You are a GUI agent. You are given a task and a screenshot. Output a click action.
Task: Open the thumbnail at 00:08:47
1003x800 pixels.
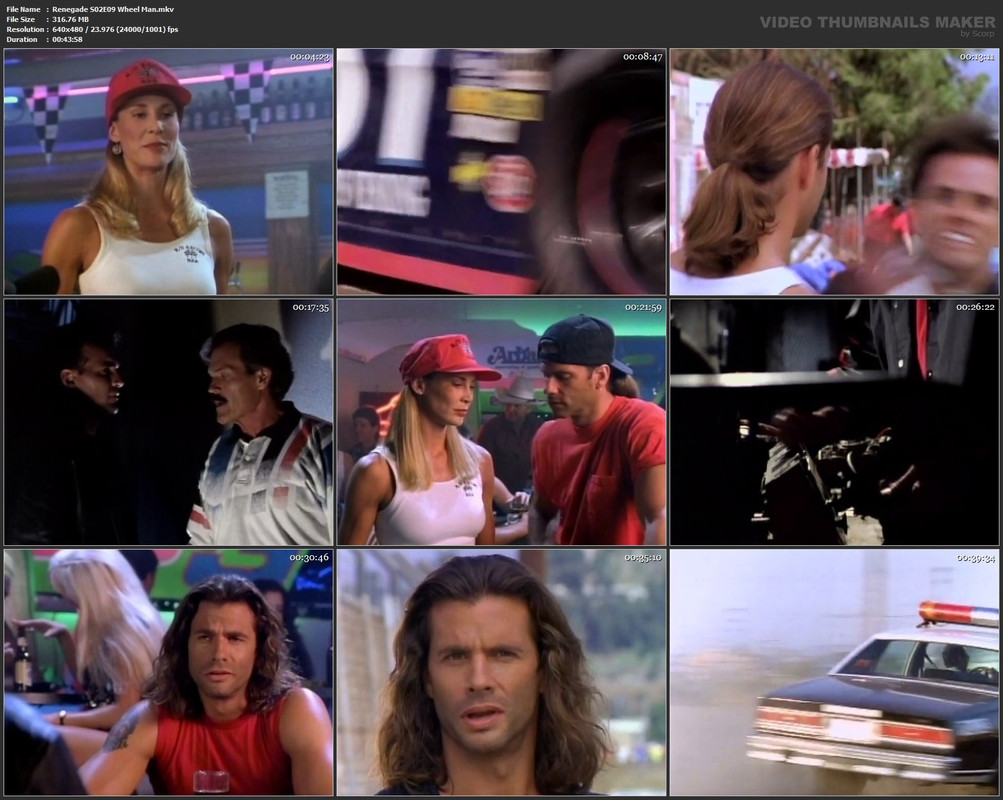click(502, 171)
